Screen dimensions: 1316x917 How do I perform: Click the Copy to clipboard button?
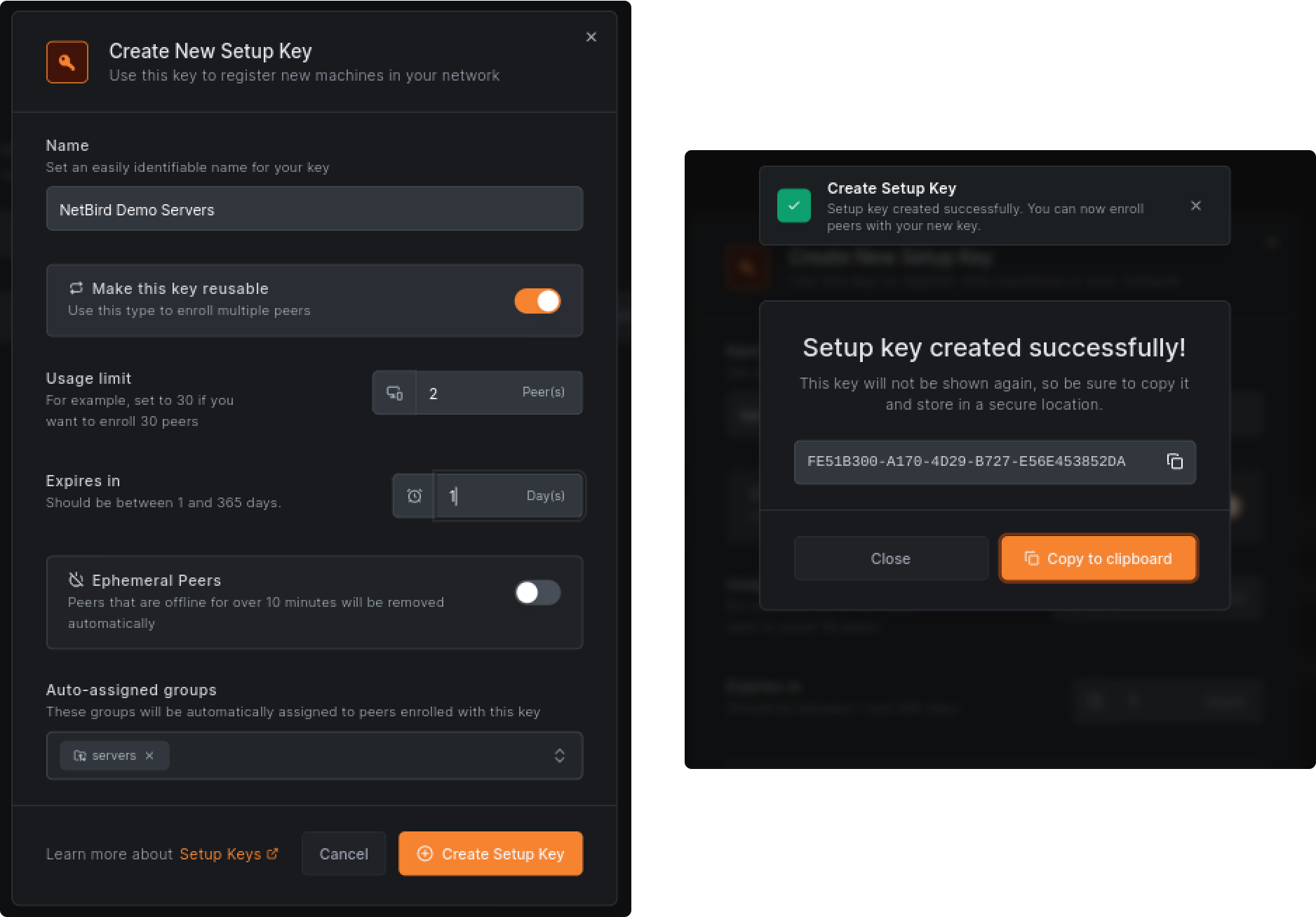pyautogui.click(x=1098, y=558)
